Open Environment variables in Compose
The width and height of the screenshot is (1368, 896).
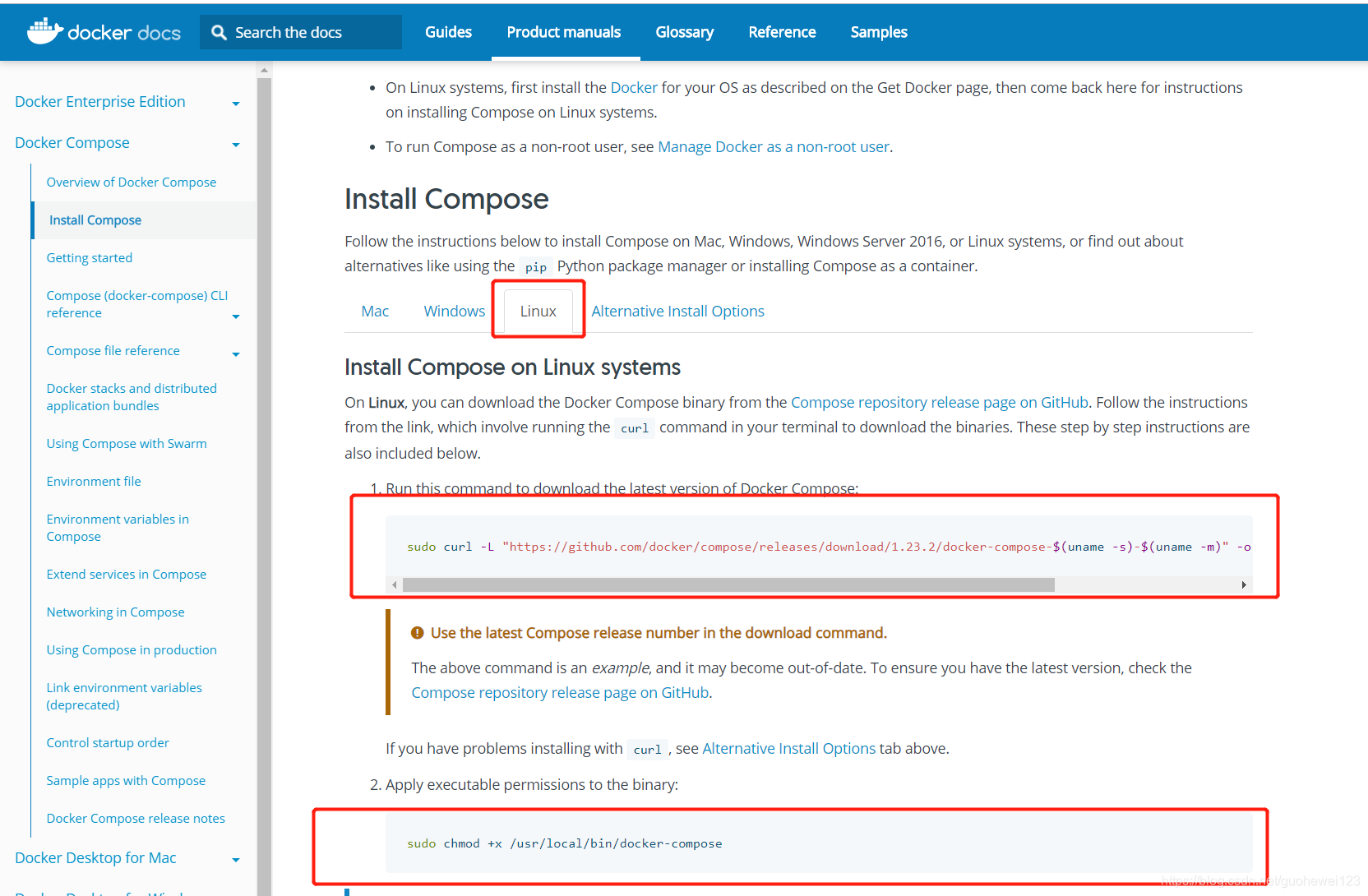(118, 528)
